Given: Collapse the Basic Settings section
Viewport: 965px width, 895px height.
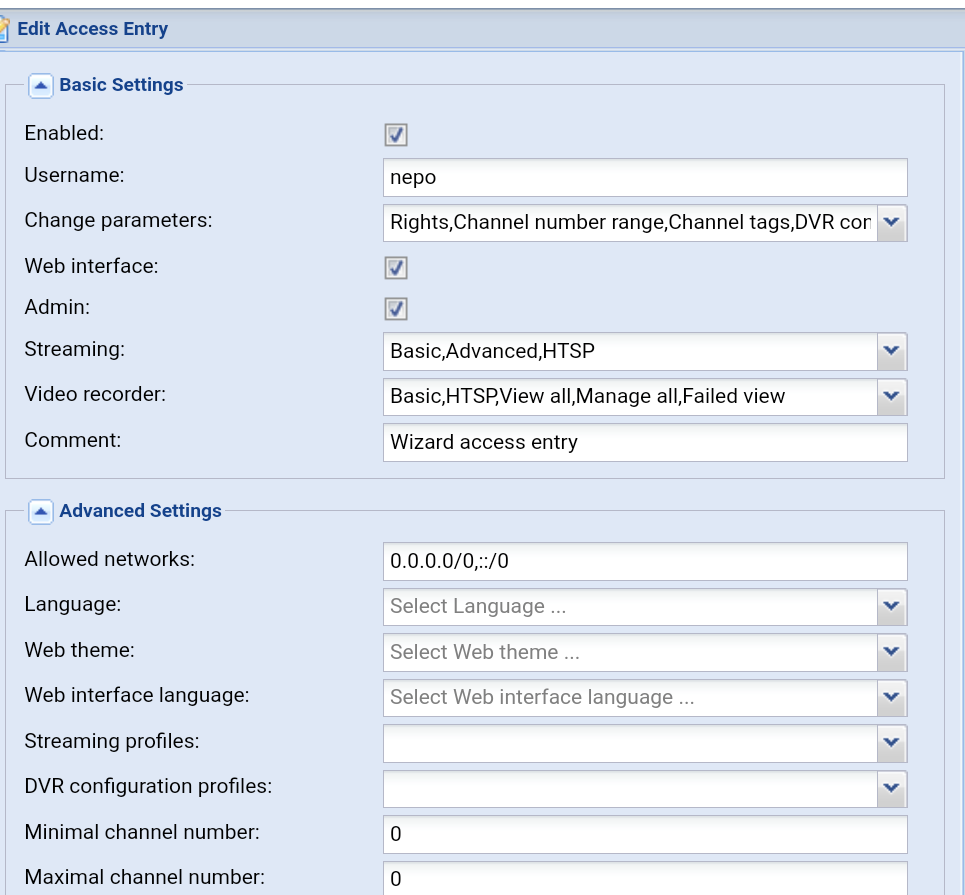Looking at the screenshot, I should pos(41,86).
